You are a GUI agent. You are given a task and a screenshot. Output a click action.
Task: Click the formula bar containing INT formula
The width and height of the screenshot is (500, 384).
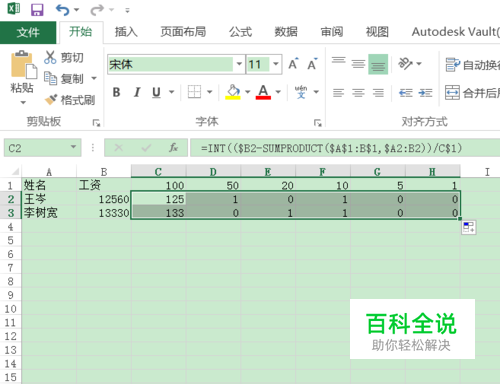[345, 148]
